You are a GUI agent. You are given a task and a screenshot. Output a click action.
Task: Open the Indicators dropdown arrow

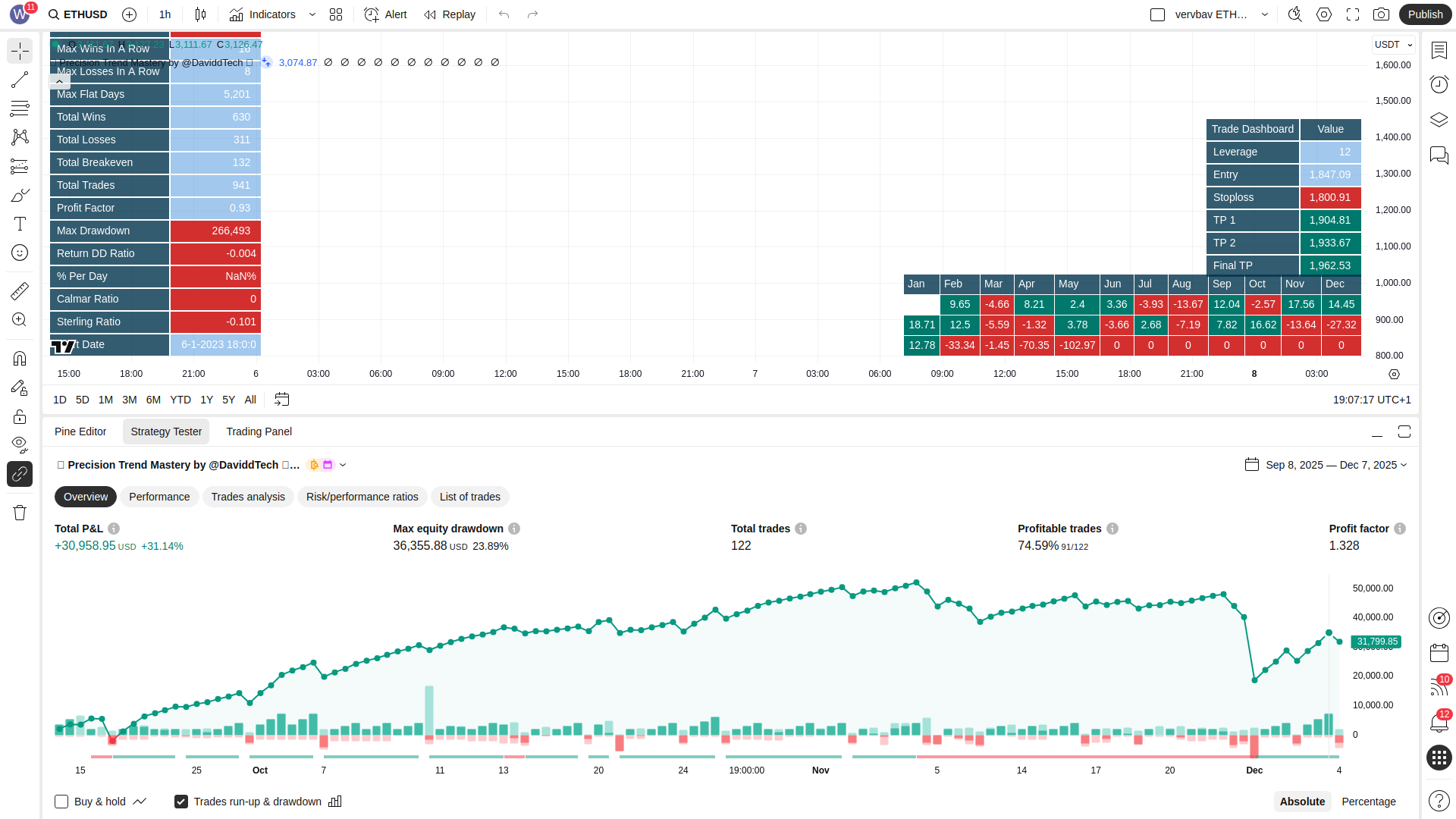(x=312, y=14)
